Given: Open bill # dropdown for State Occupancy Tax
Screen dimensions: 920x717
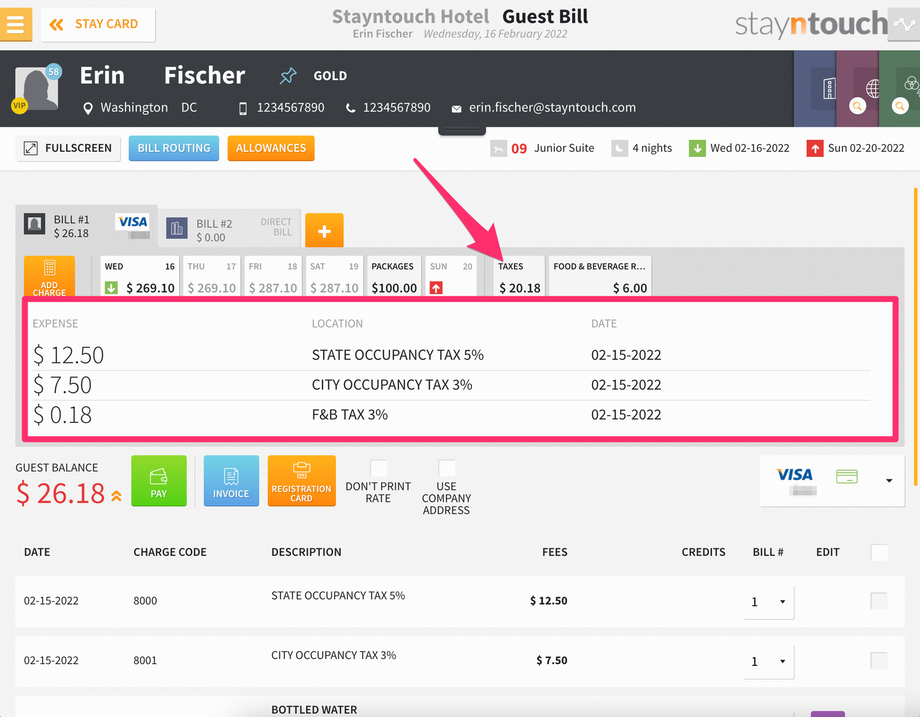Looking at the screenshot, I should tap(769, 602).
